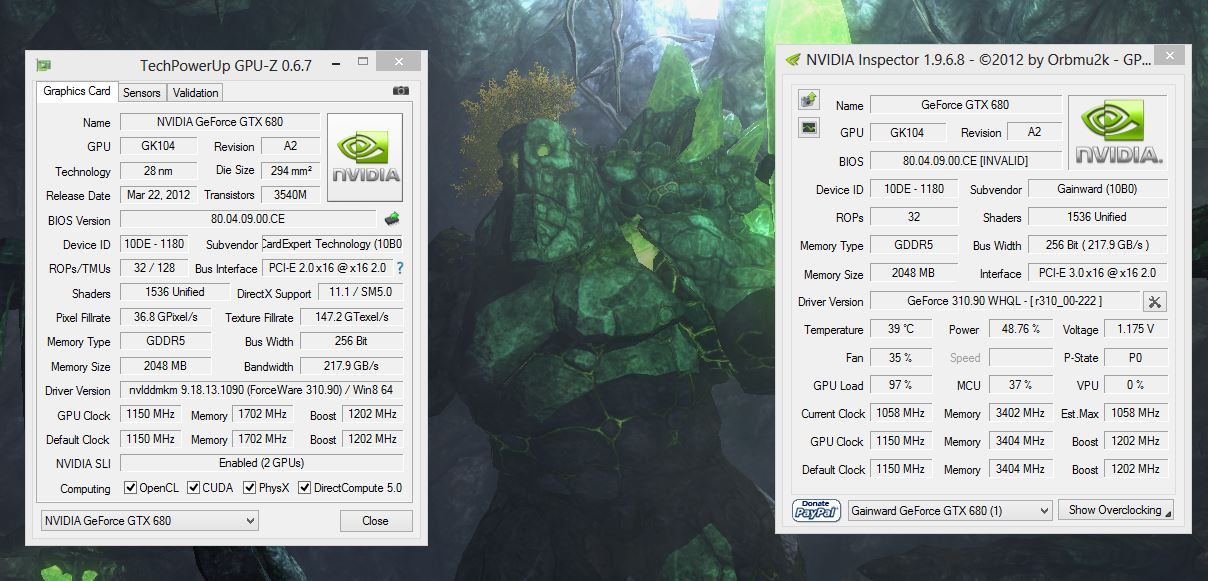Screen dimensions: 1208x581
Task: Click the Inspector Current Clock value 1058 MHz
Action: (902, 413)
